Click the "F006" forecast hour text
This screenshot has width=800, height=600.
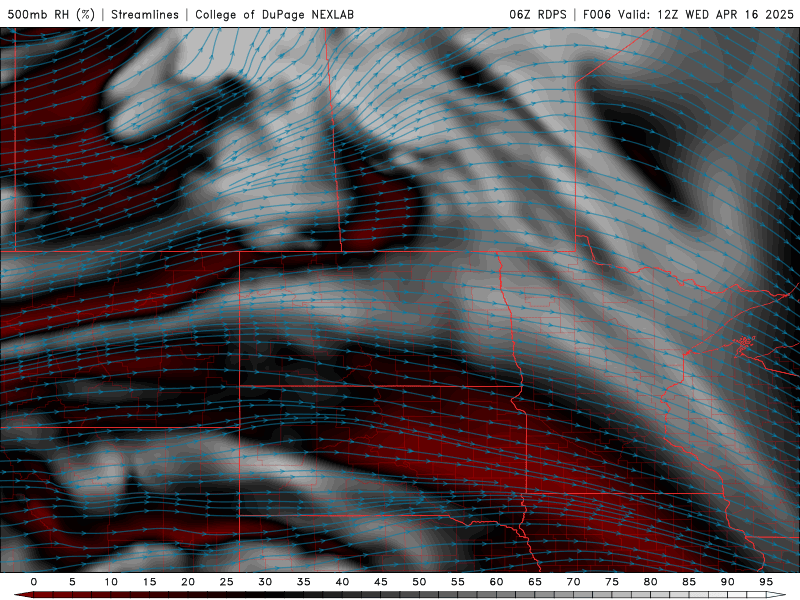[x=596, y=14]
